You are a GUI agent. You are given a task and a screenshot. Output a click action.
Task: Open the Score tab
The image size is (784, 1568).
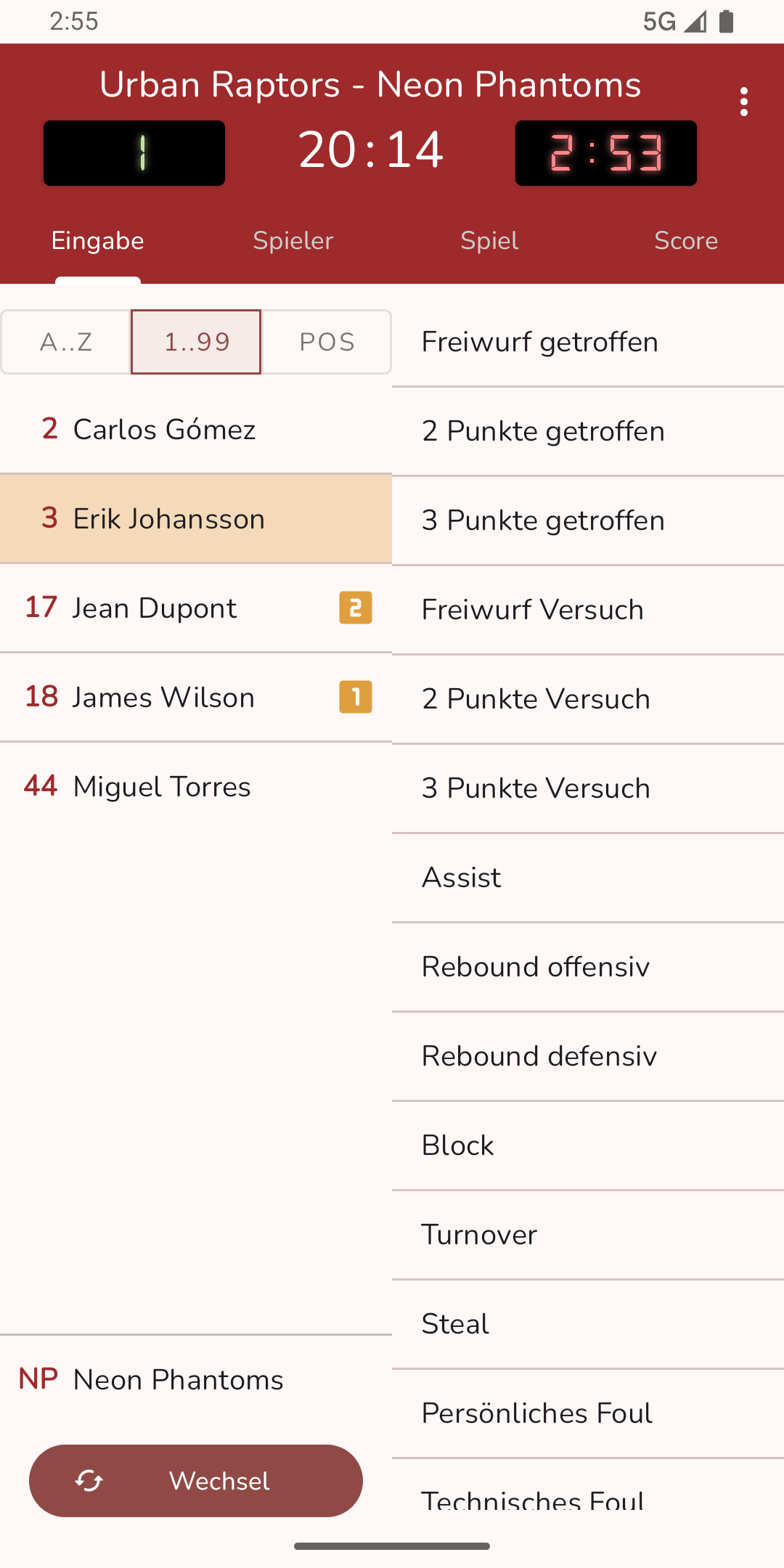(x=686, y=241)
